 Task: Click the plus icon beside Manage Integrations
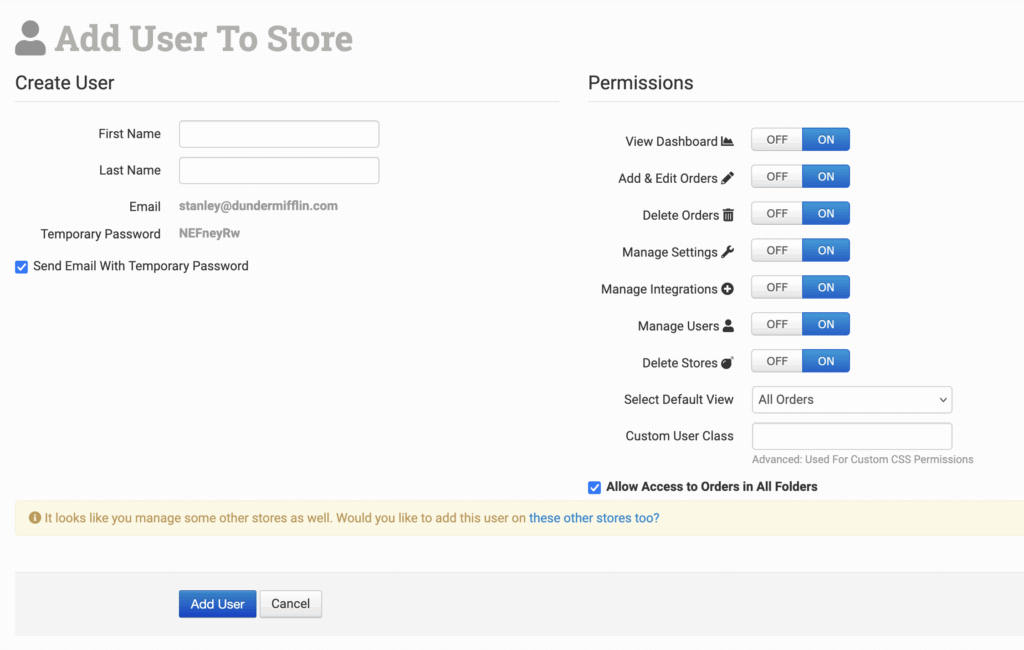tap(727, 289)
